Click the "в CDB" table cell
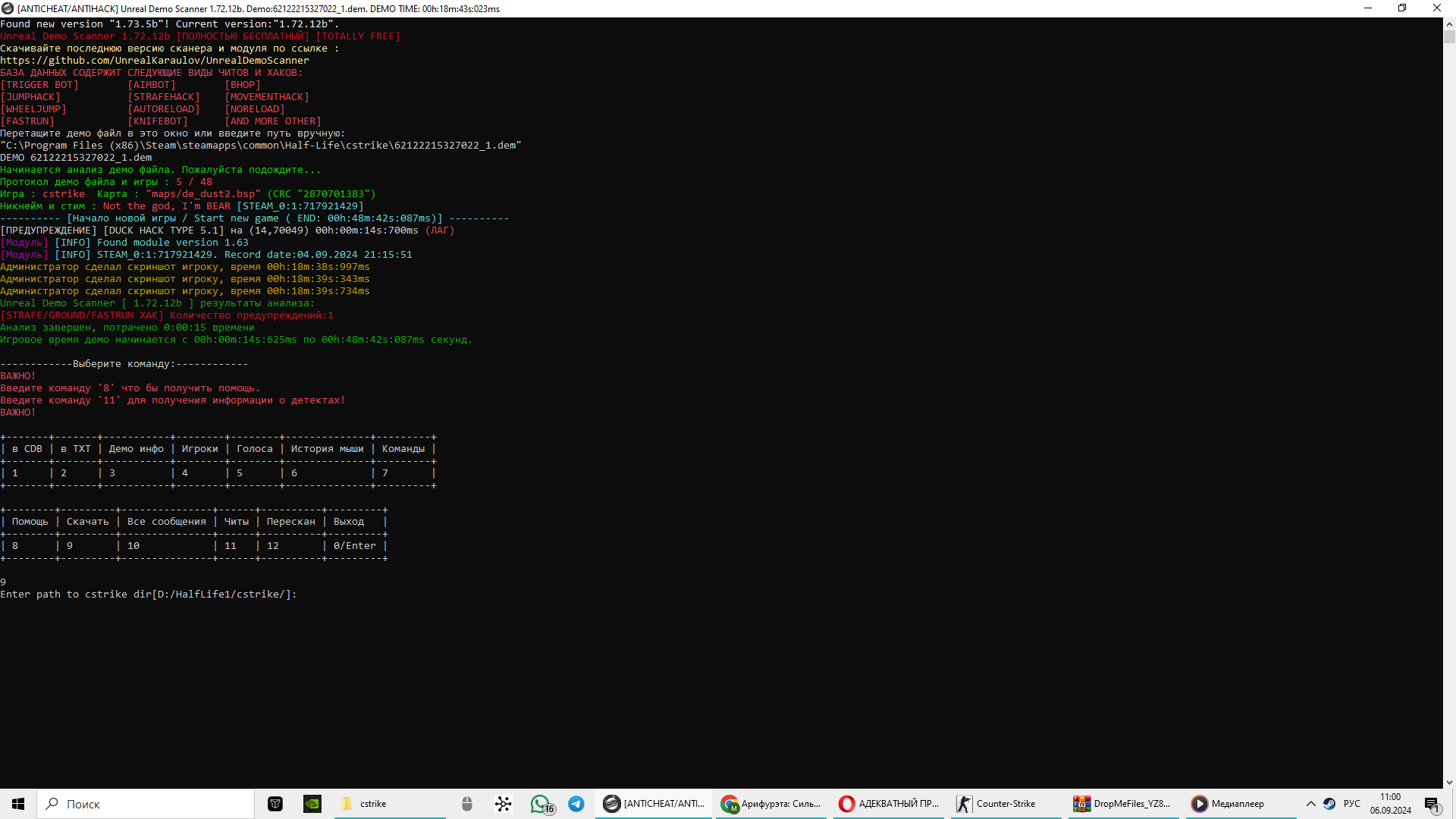The width and height of the screenshot is (1456, 819). click(27, 449)
